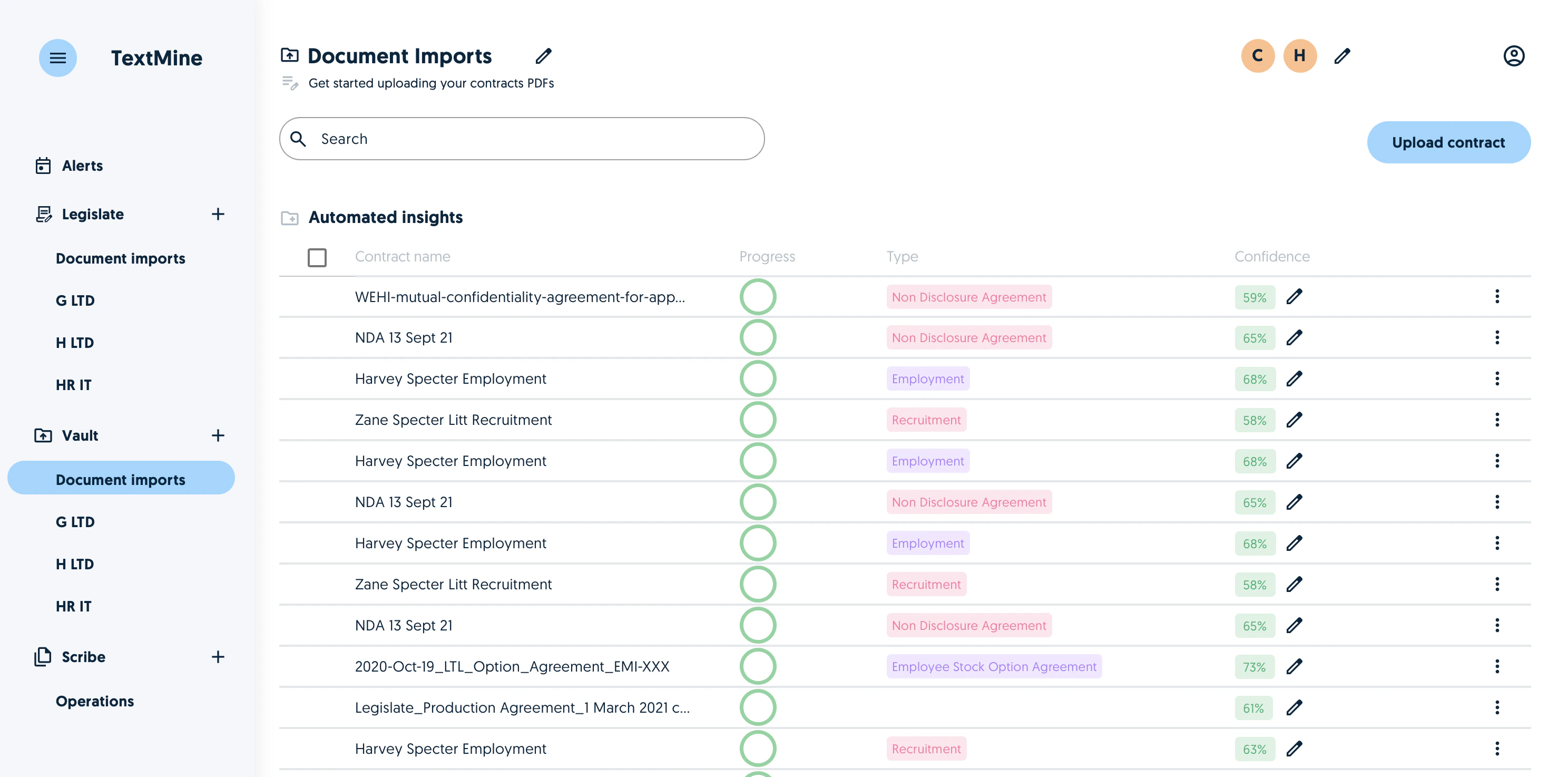Click the Upload contract button

[x=1448, y=142]
